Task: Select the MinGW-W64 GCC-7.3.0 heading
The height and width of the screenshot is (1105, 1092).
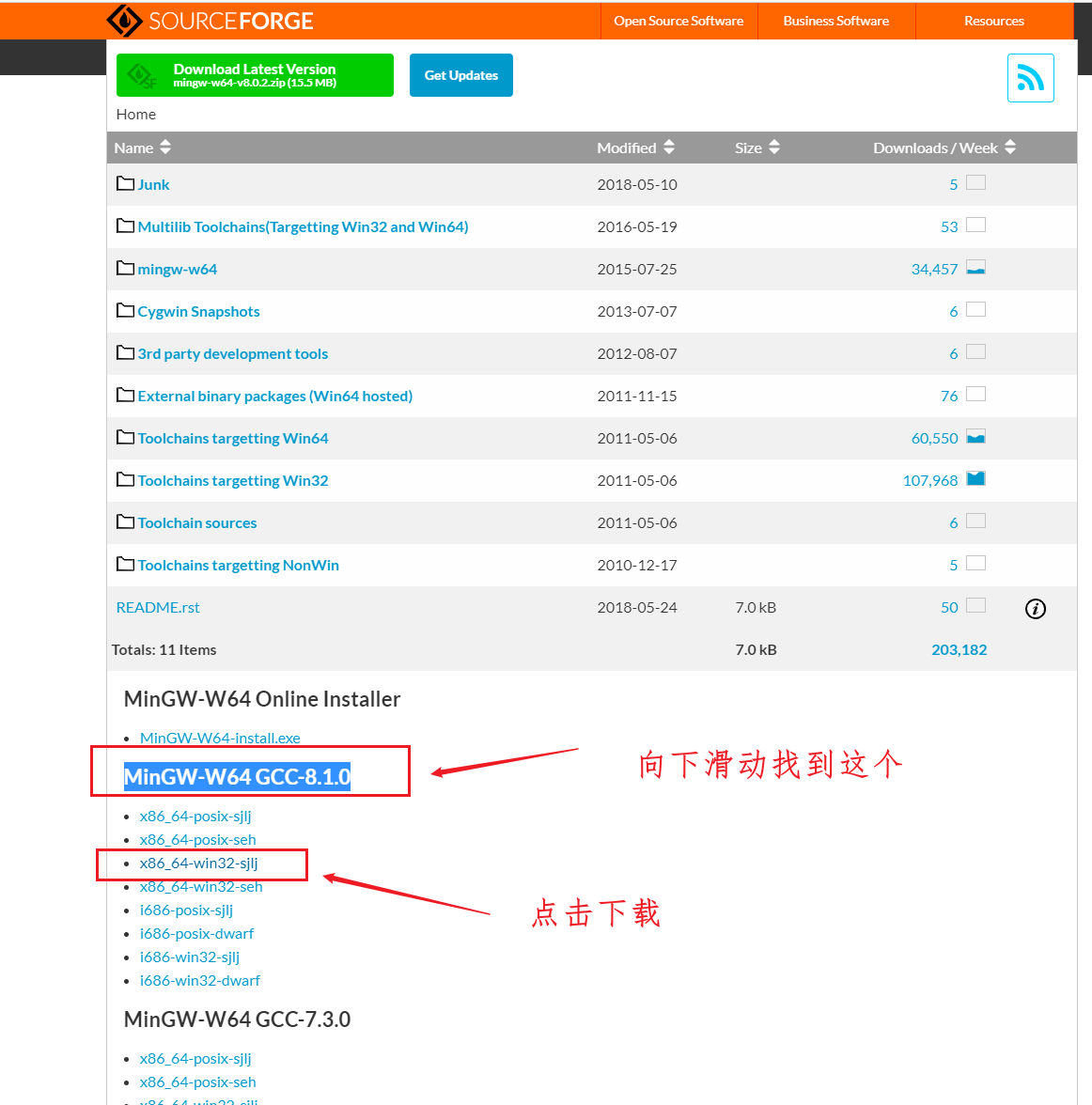Action: pyautogui.click(x=237, y=1019)
